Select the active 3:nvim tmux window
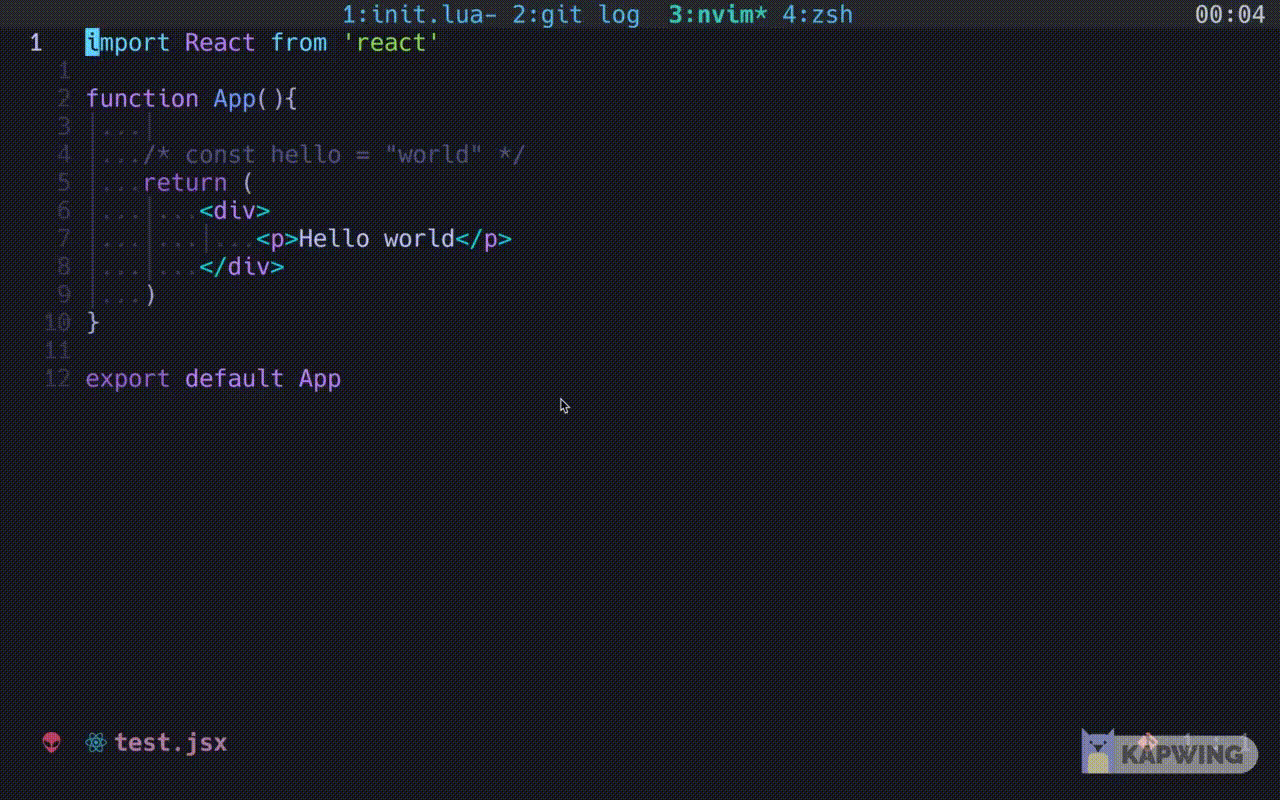The width and height of the screenshot is (1280, 800). pyautogui.click(x=718, y=14)
